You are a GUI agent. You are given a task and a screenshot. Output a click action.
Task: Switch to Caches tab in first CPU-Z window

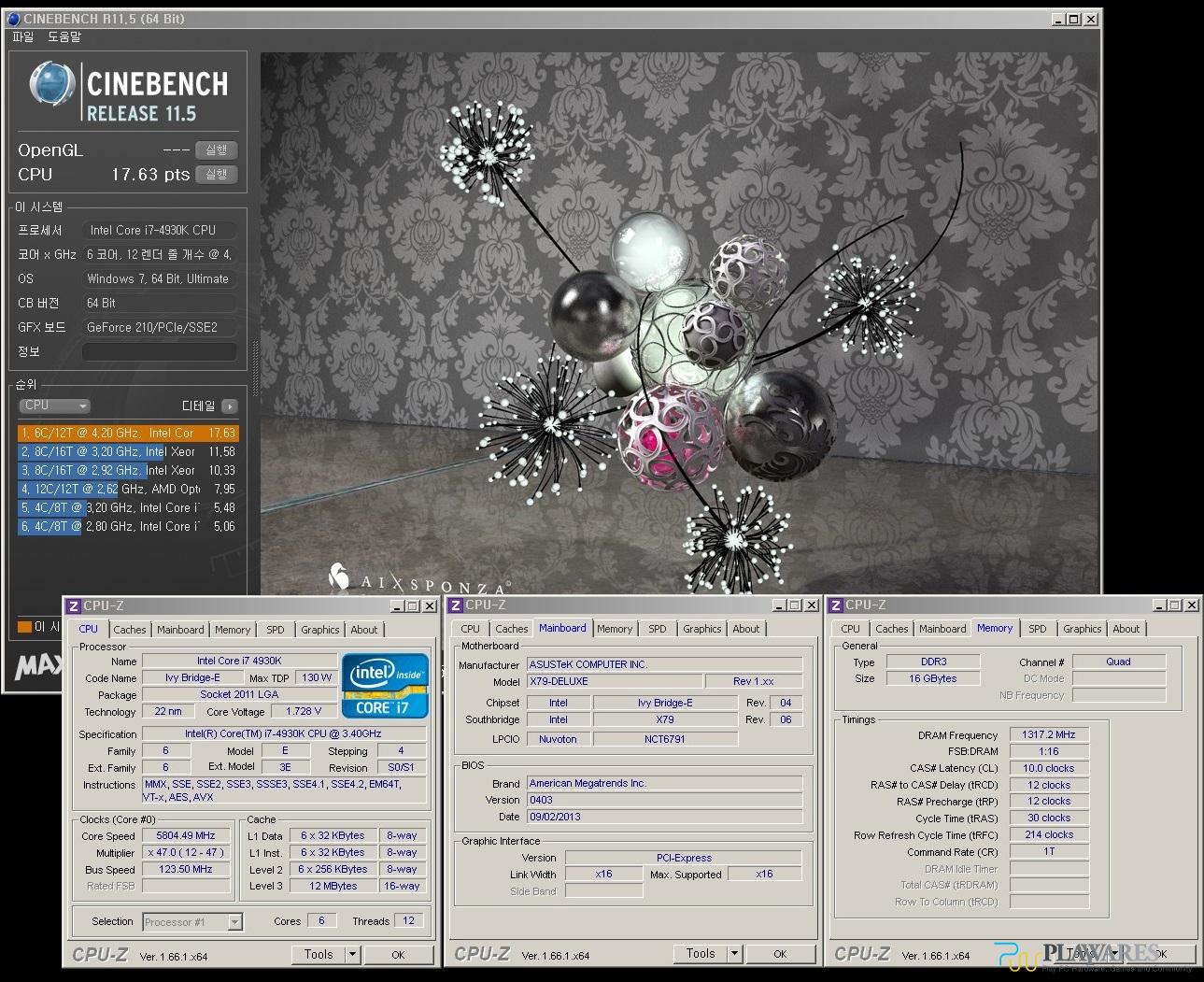130,630
